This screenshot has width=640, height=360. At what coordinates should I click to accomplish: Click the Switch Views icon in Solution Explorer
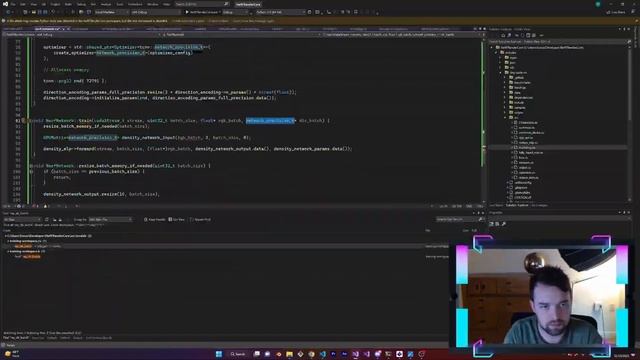click(x=509, y=36)
